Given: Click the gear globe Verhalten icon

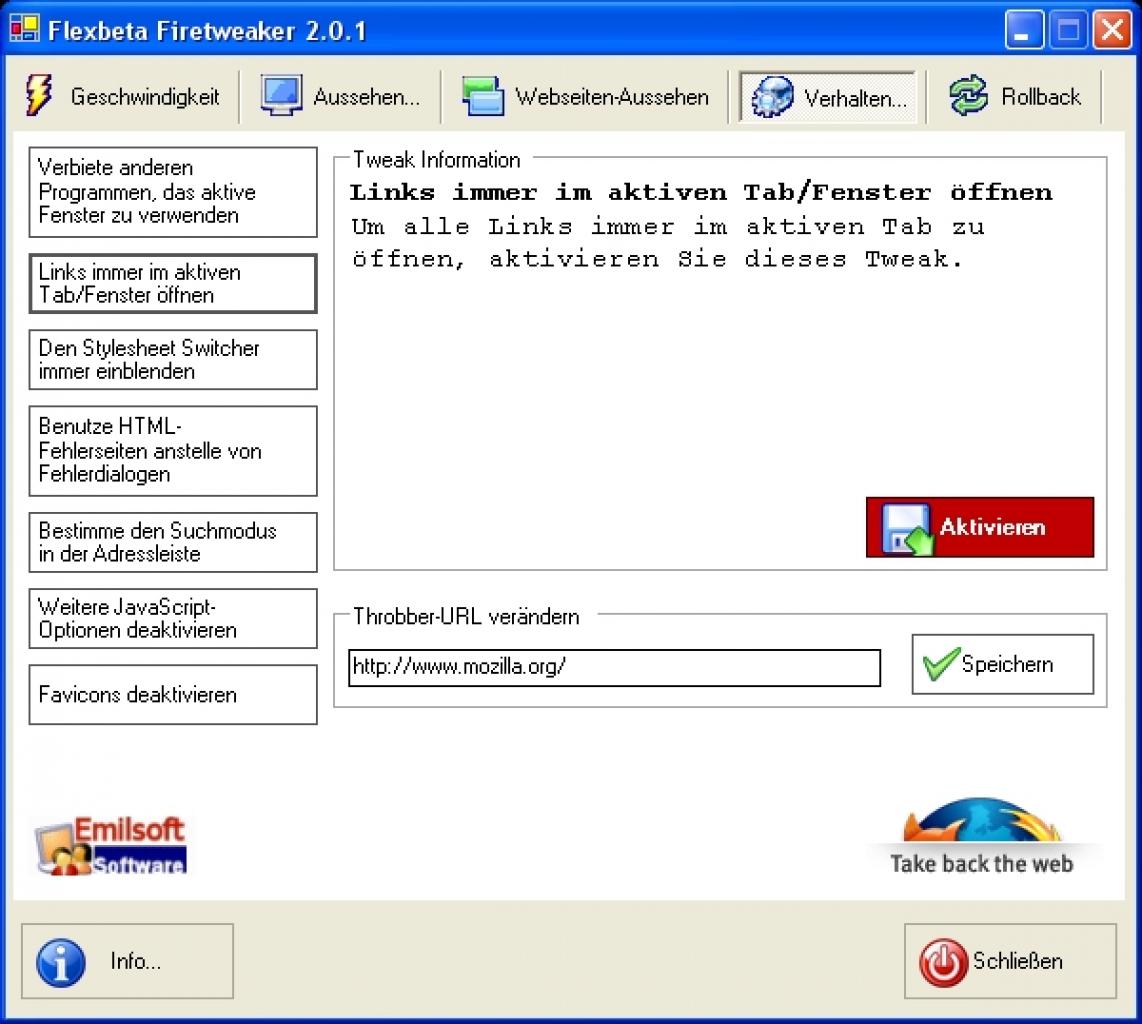Looking at the screenshot, I should (x=773, y=96).
